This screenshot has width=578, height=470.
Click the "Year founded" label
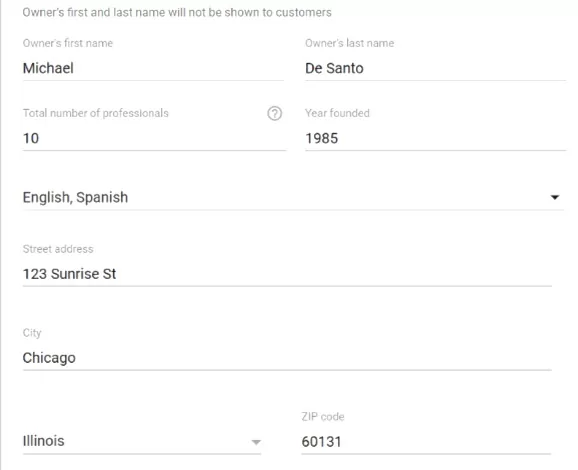(x=337, y=113)
